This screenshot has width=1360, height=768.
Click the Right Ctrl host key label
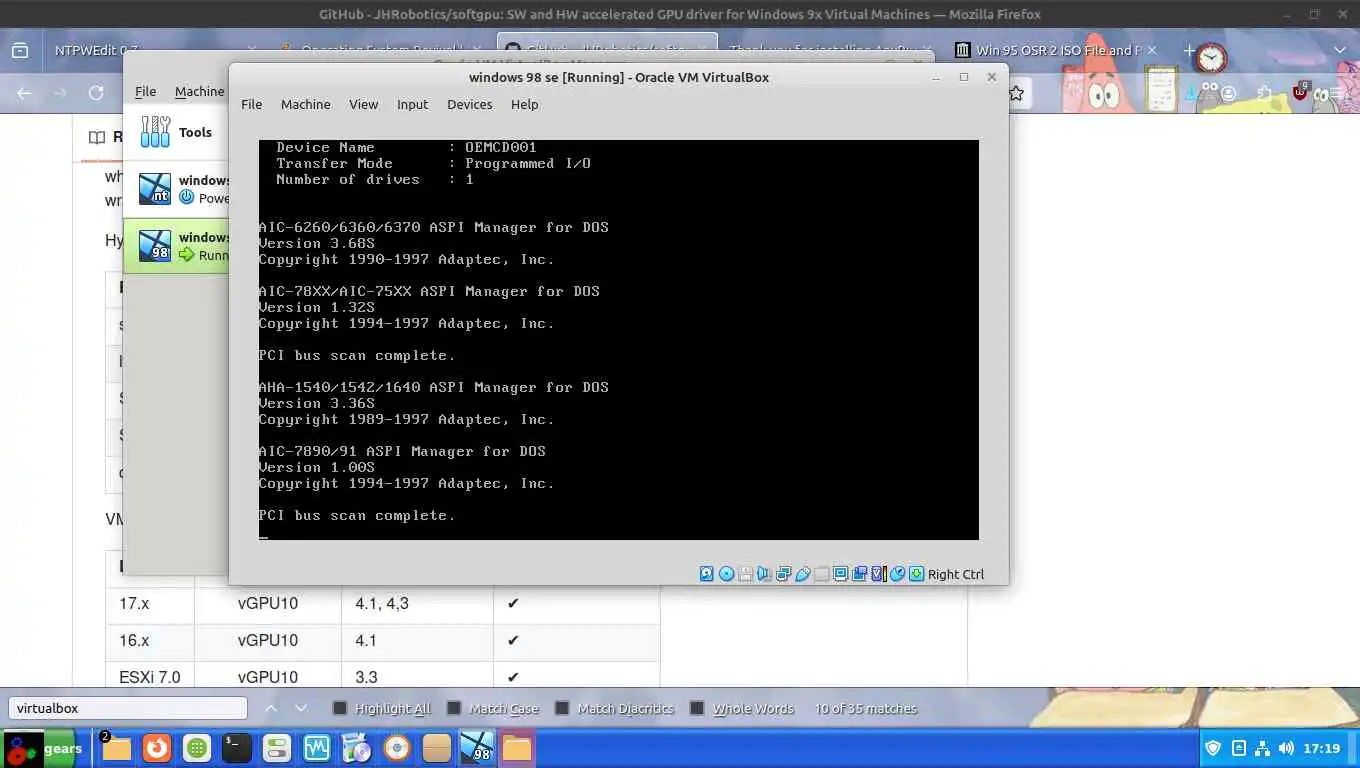pyautogui.click(x=955, y=574)
